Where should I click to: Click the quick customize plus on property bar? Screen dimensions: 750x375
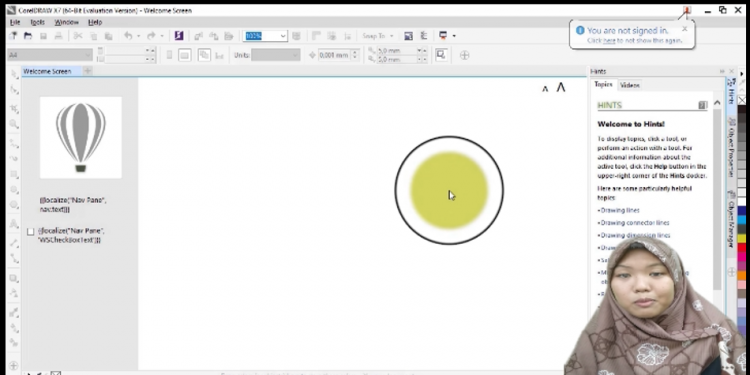click(464, 55)
